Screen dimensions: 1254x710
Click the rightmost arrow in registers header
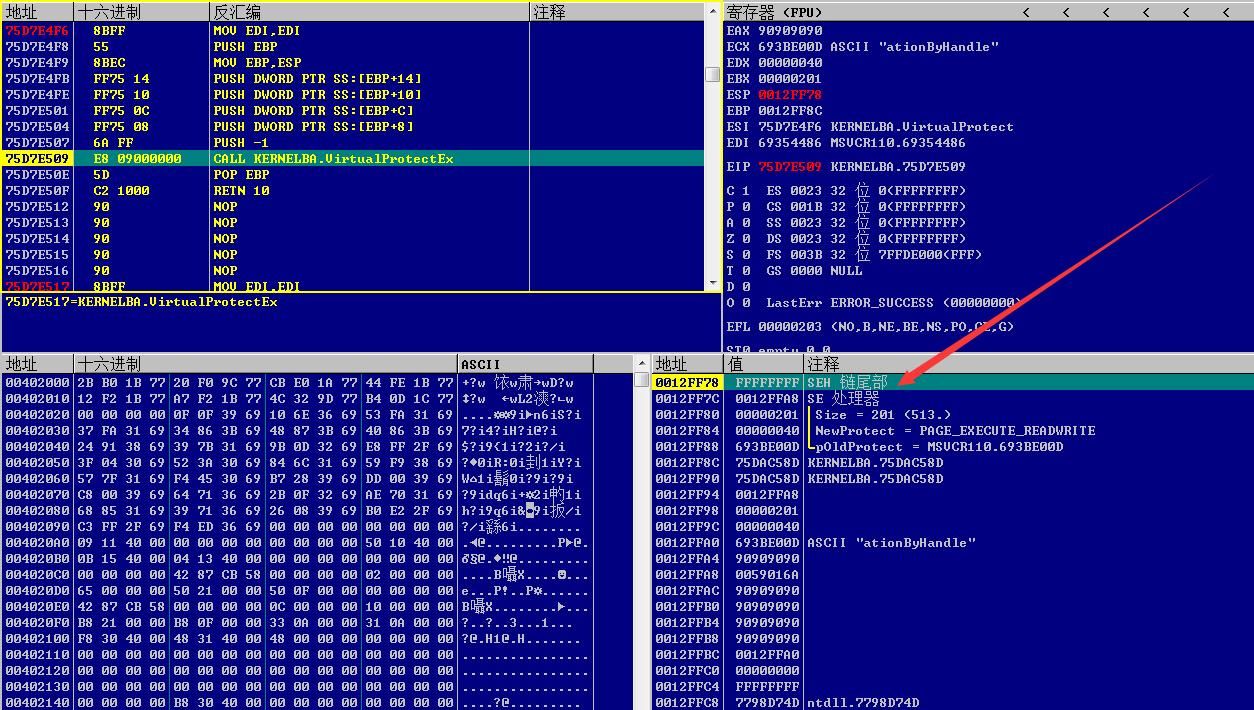click(1227, 12)
